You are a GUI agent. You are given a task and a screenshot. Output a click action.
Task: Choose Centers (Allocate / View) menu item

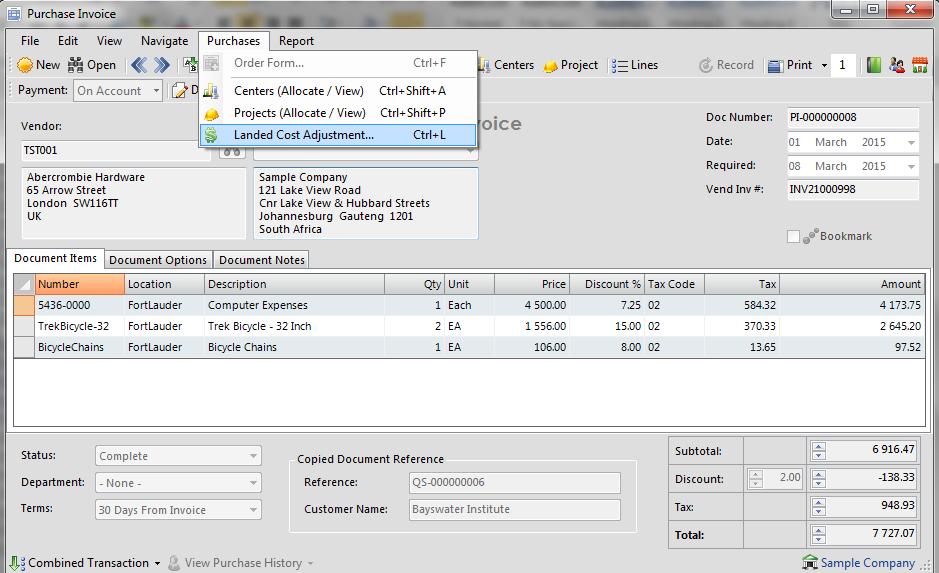tap(300, 91)
